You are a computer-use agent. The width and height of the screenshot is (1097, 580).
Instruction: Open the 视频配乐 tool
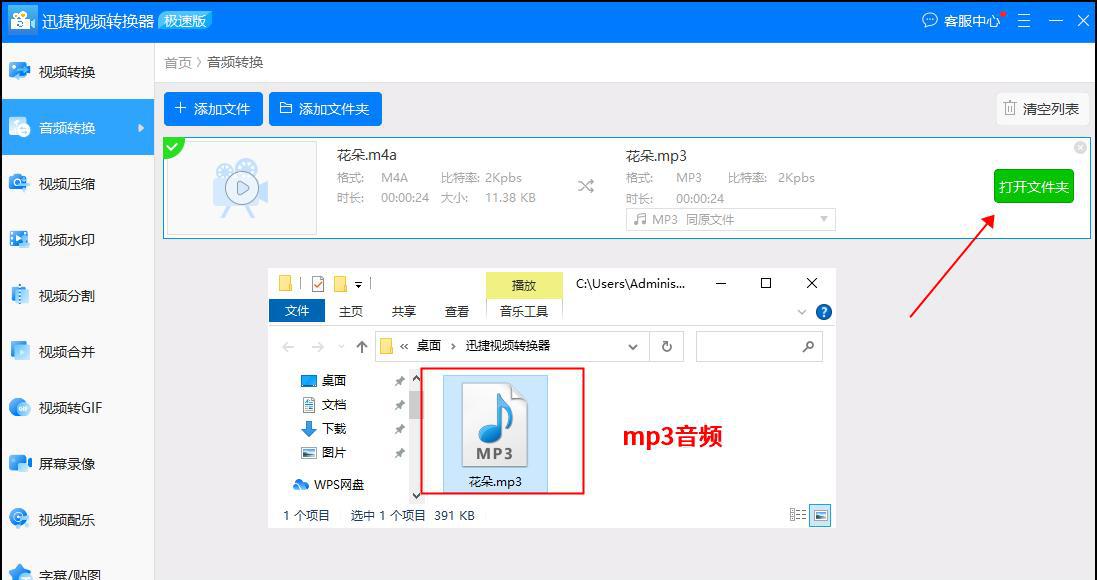pyautogui.click(x=77, y=519)
